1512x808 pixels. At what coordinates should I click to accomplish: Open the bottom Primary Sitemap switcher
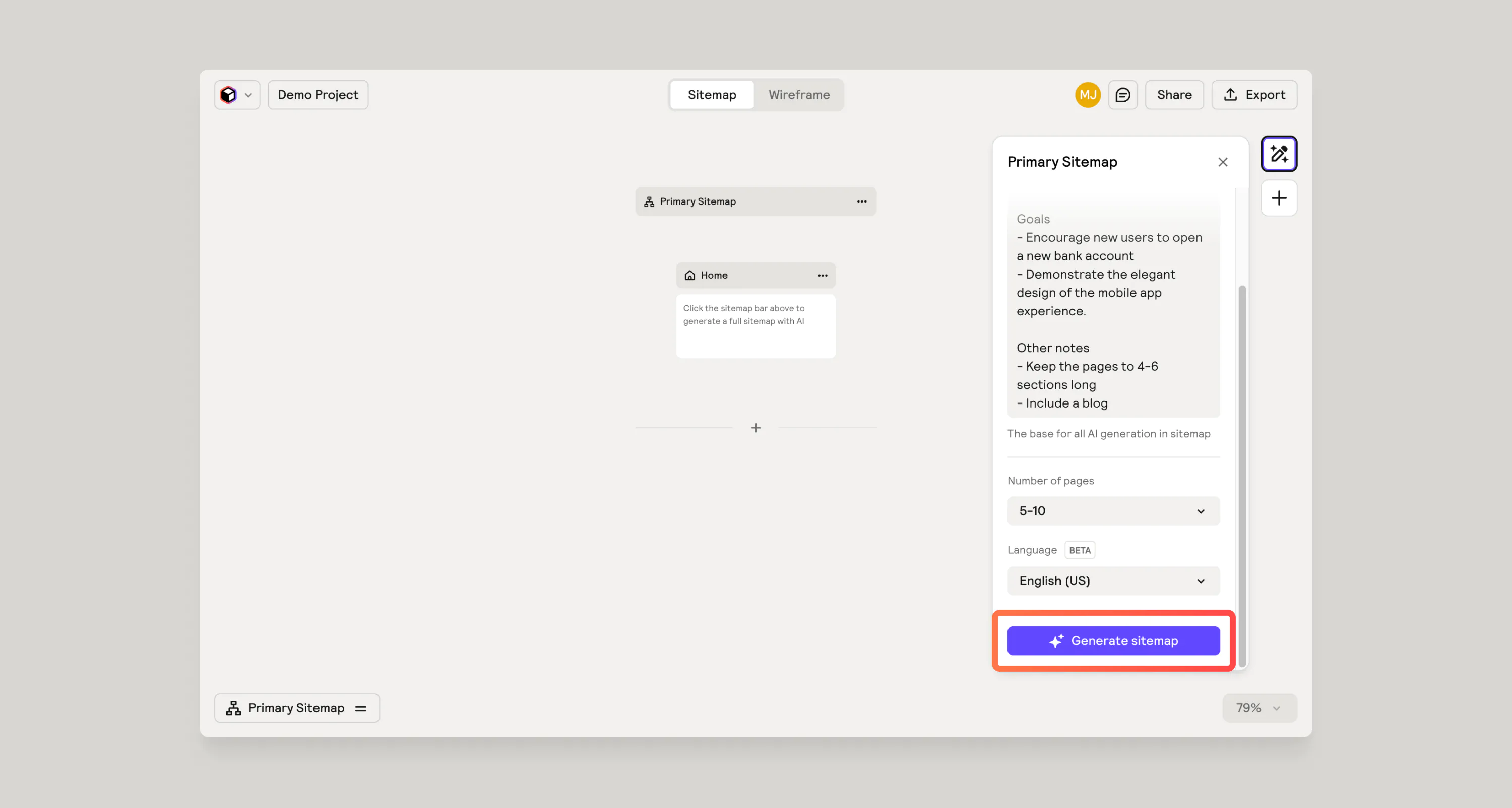pyautogui.click(x=296, y=708)
